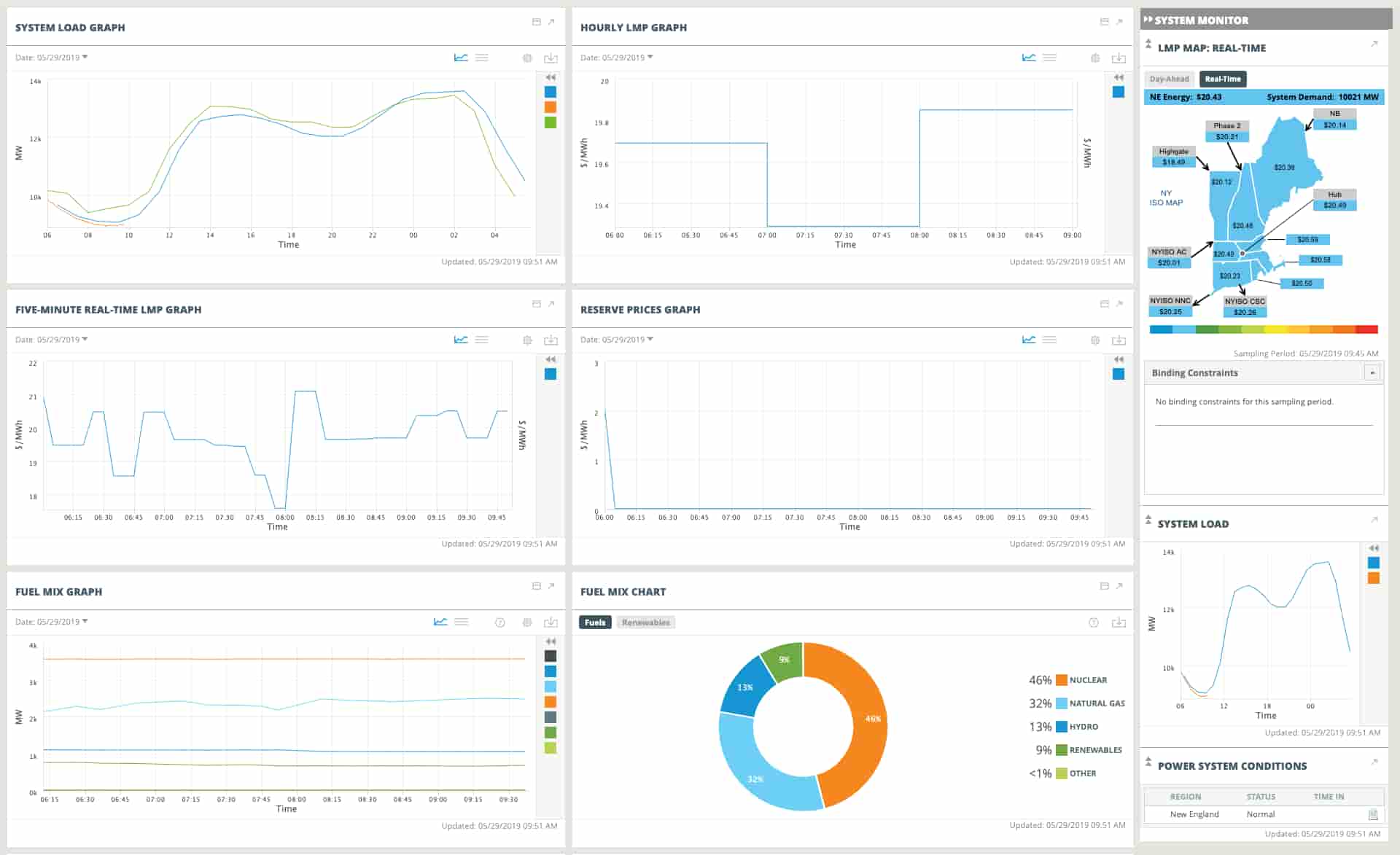The height and width of the screenshot is (855, 1400).
Task: Download the Fuel Mix Chart data
Action: pos(1119,622)
